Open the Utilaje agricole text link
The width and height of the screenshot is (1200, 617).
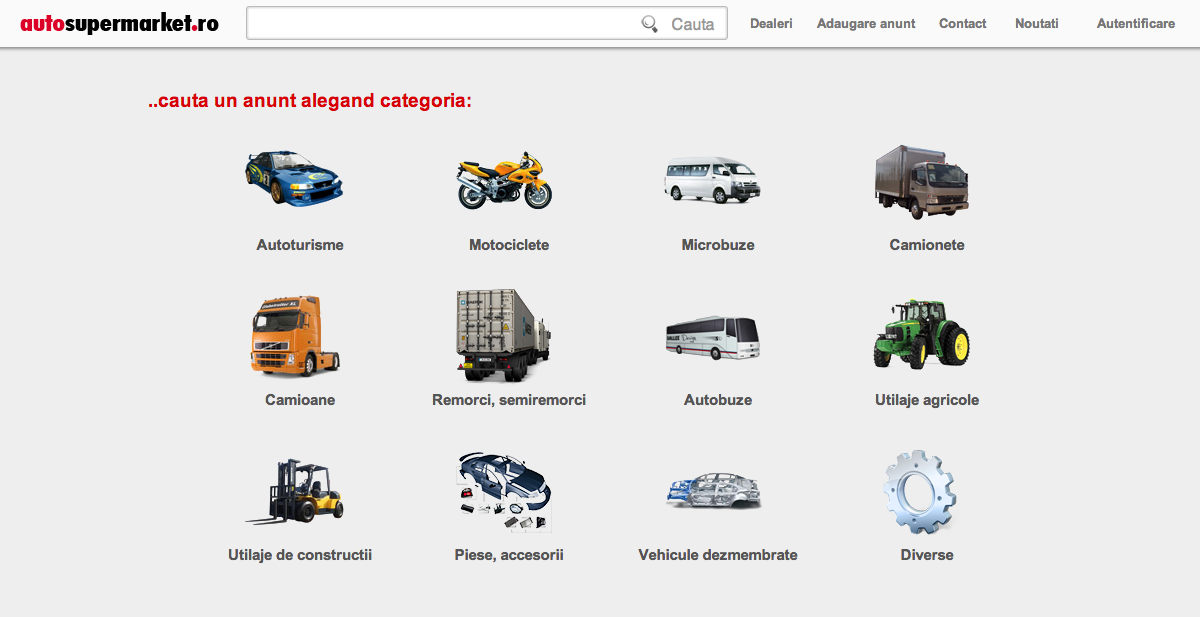coord(927,400)
